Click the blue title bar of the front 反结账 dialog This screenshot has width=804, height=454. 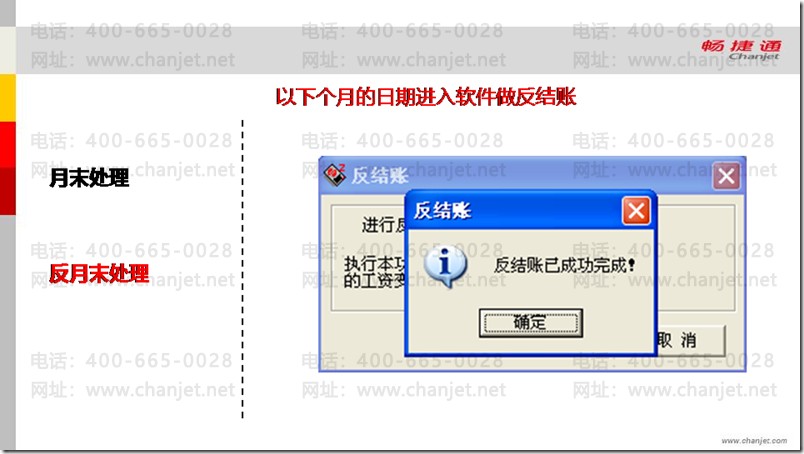[513, 211]
